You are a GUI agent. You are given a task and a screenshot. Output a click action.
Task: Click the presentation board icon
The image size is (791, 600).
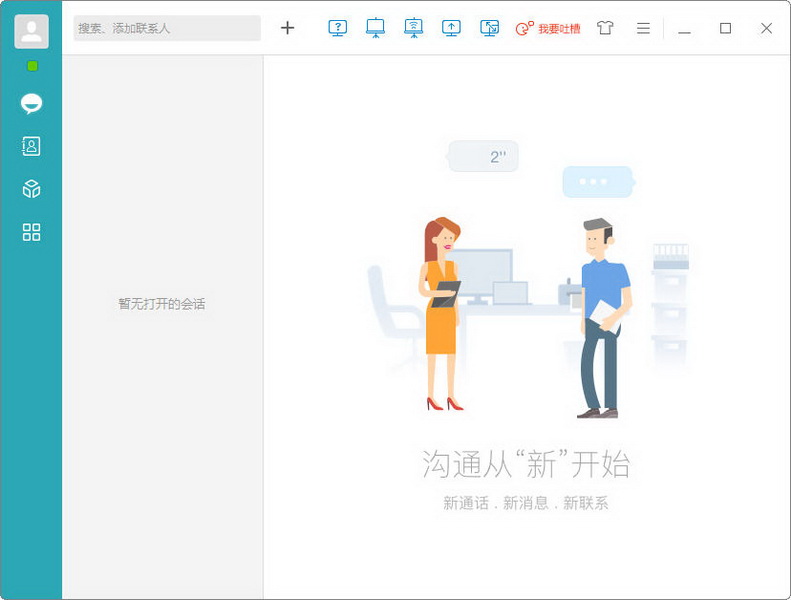click(375, 28)
